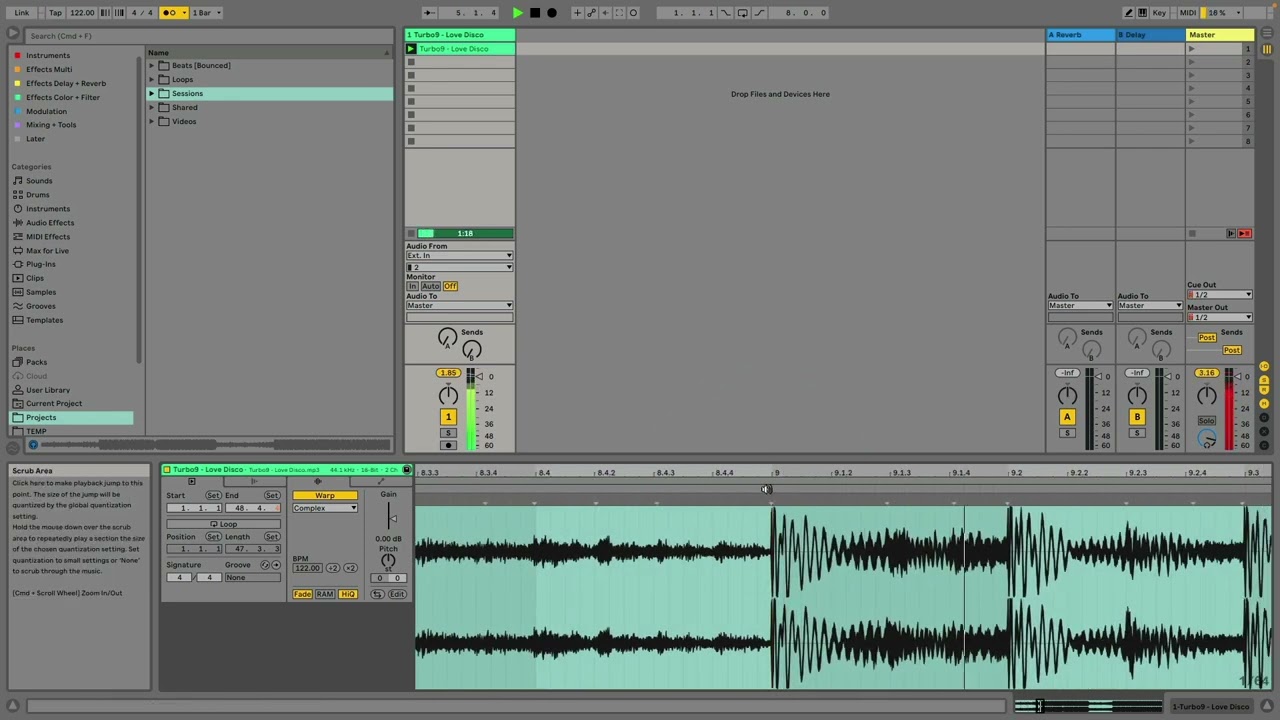Screen dimensions: 1280x720
Task: Click the Commit Groove arrow icon
Action: (x=277, y=565)
